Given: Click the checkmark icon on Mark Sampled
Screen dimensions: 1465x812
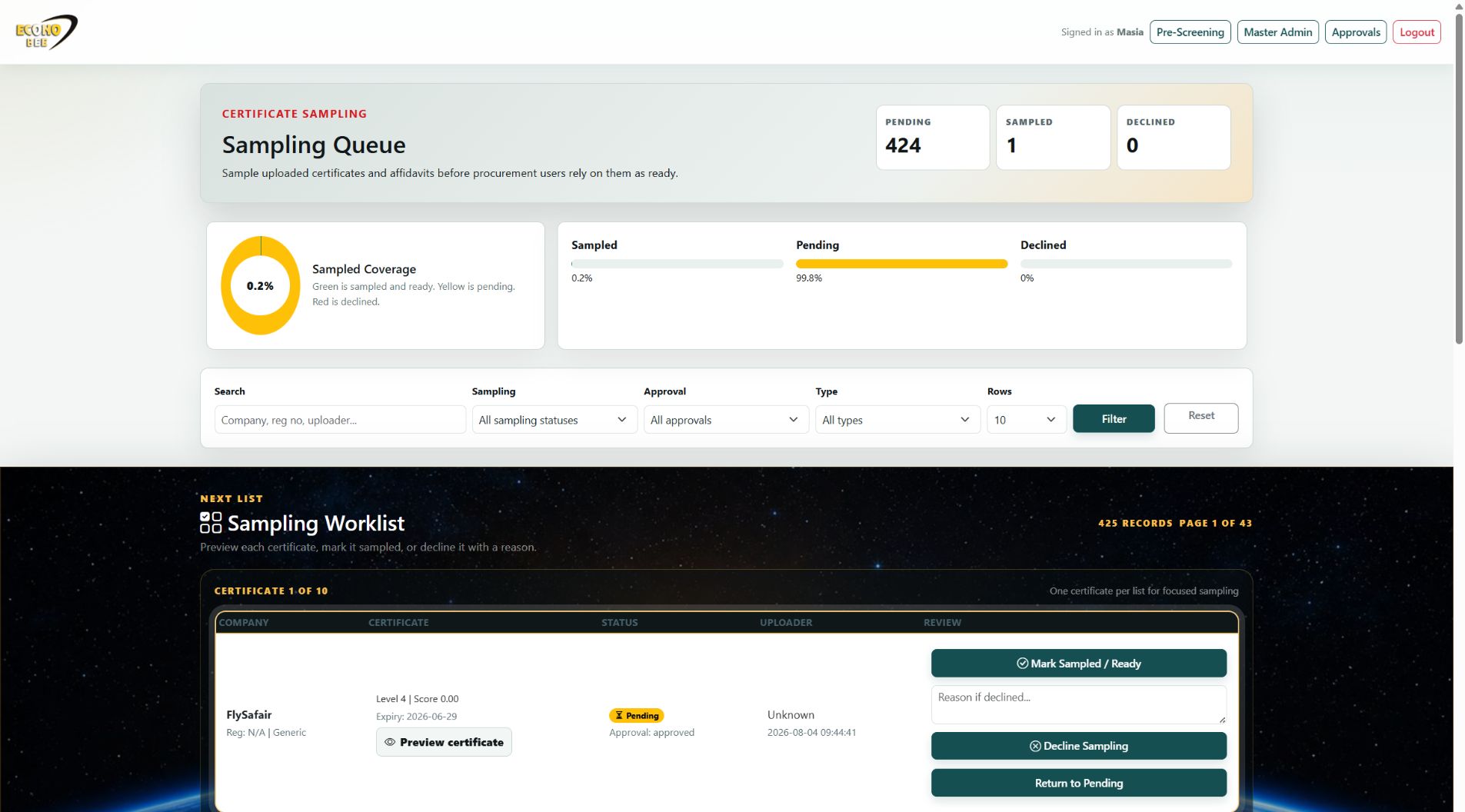Looking at the screenshot, I should (x=1022, y=663).
